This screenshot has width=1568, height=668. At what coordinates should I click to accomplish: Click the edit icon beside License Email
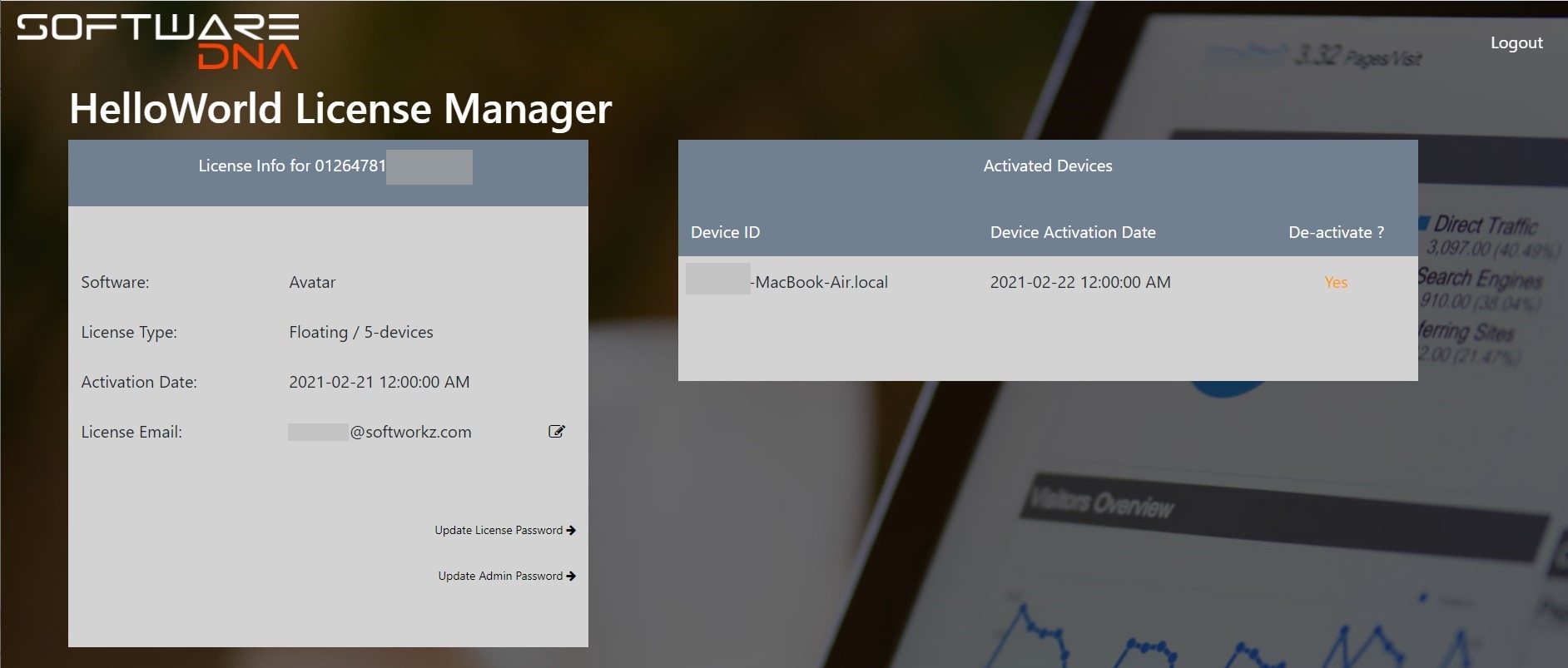(557, 431)
